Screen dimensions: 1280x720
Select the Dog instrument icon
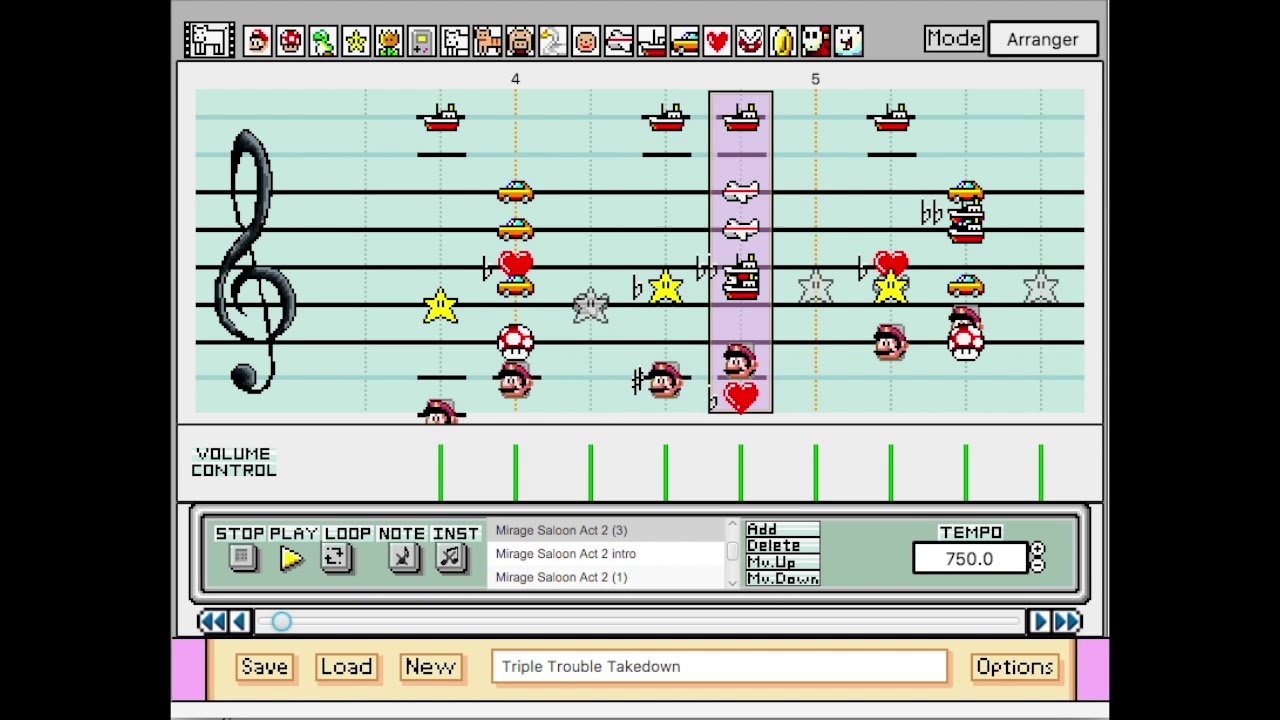click(x=455, y=41)
